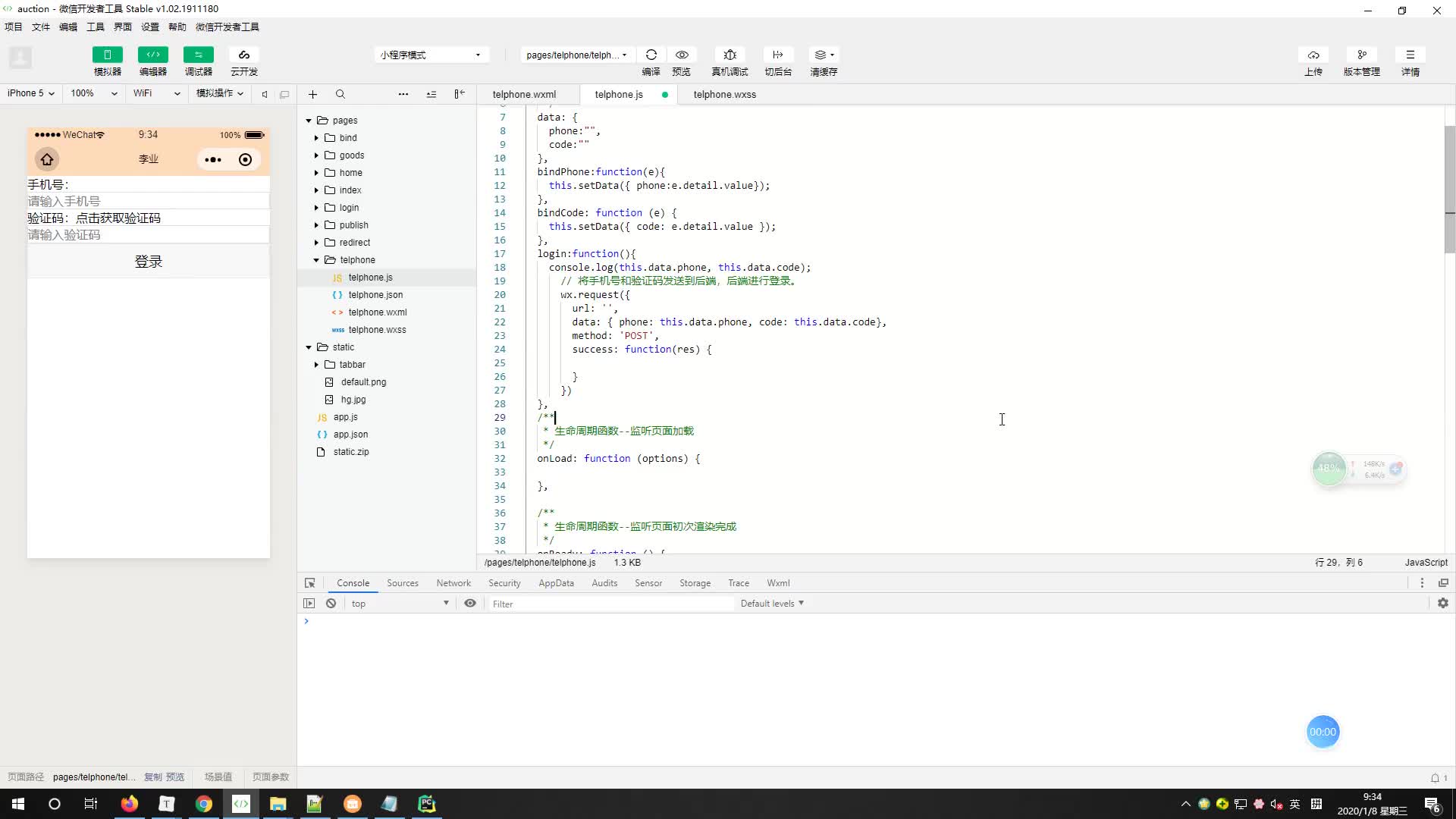Open the 工具 menu
Screen dimensions: 1456x819
click(96, 27)
